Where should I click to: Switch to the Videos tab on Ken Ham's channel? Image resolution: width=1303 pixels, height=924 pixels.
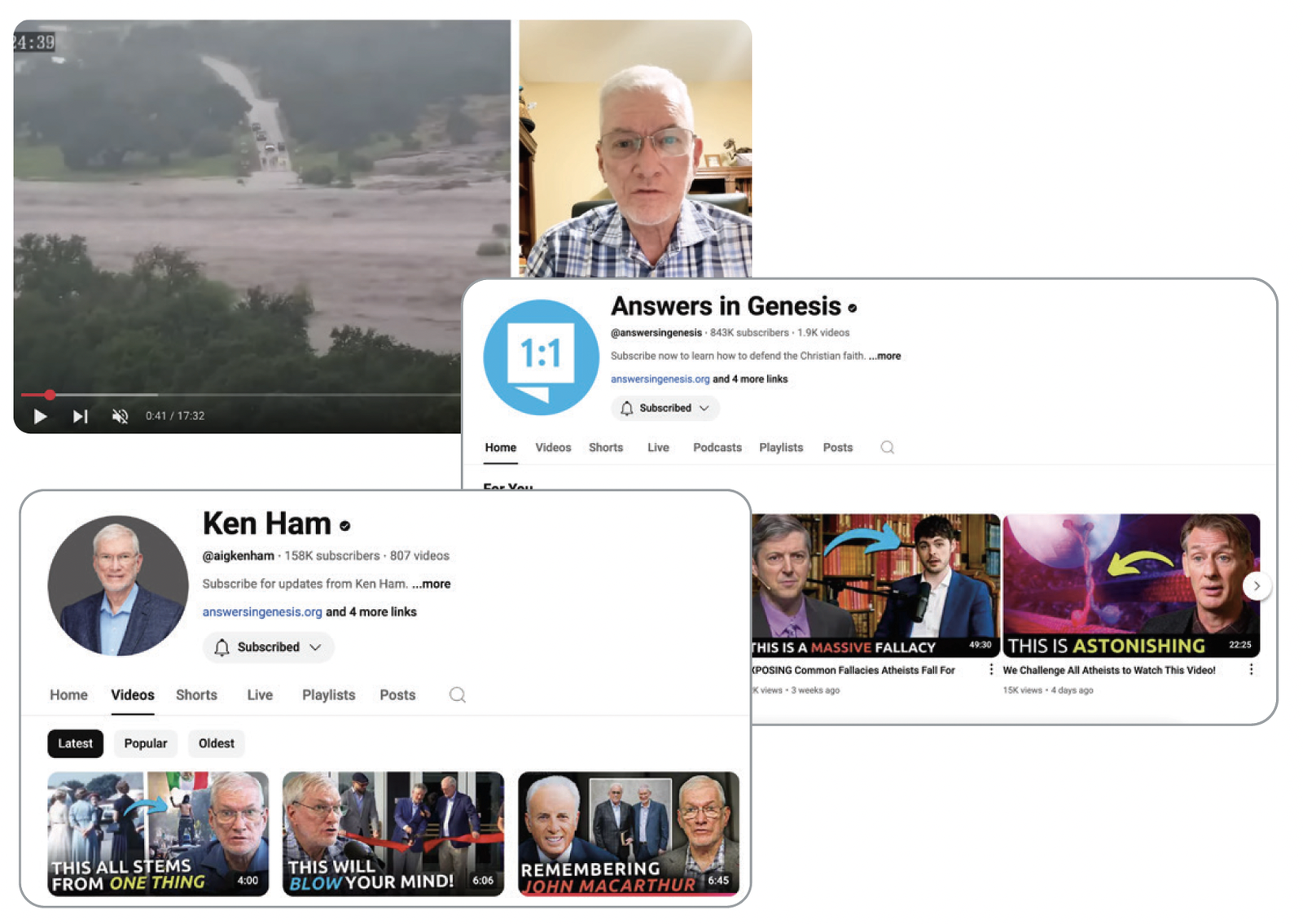pos(132,695)
